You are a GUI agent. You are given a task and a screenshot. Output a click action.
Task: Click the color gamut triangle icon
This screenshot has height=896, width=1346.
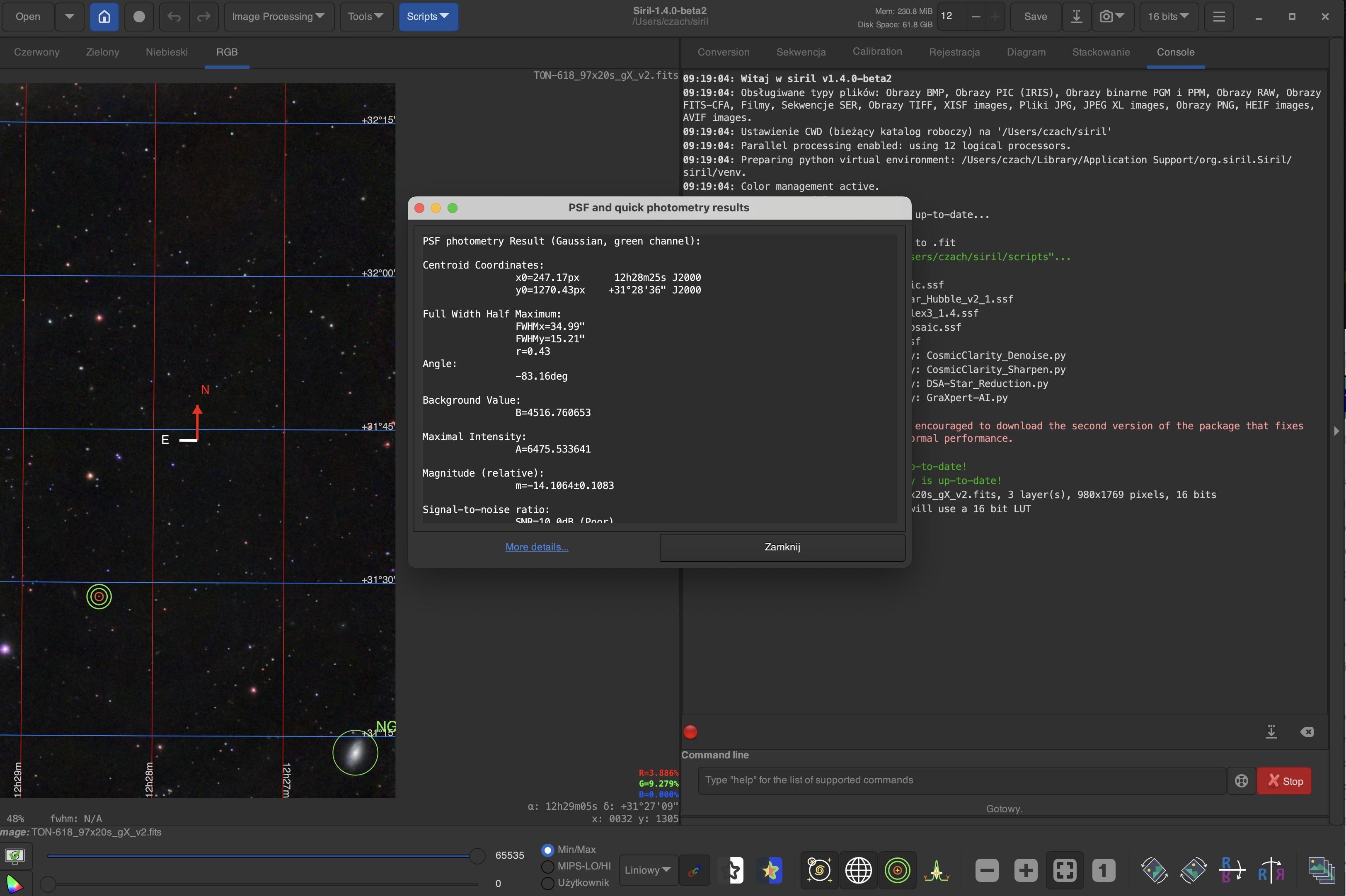(15, 884)
